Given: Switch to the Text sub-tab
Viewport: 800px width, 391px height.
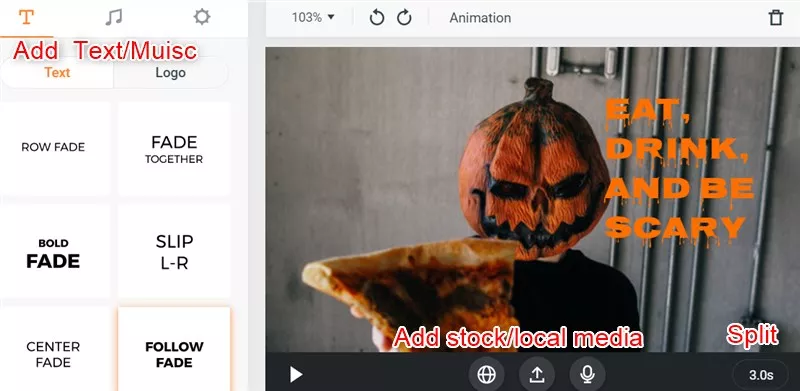Looking at the screenshot, I should (x=57, y=73).
